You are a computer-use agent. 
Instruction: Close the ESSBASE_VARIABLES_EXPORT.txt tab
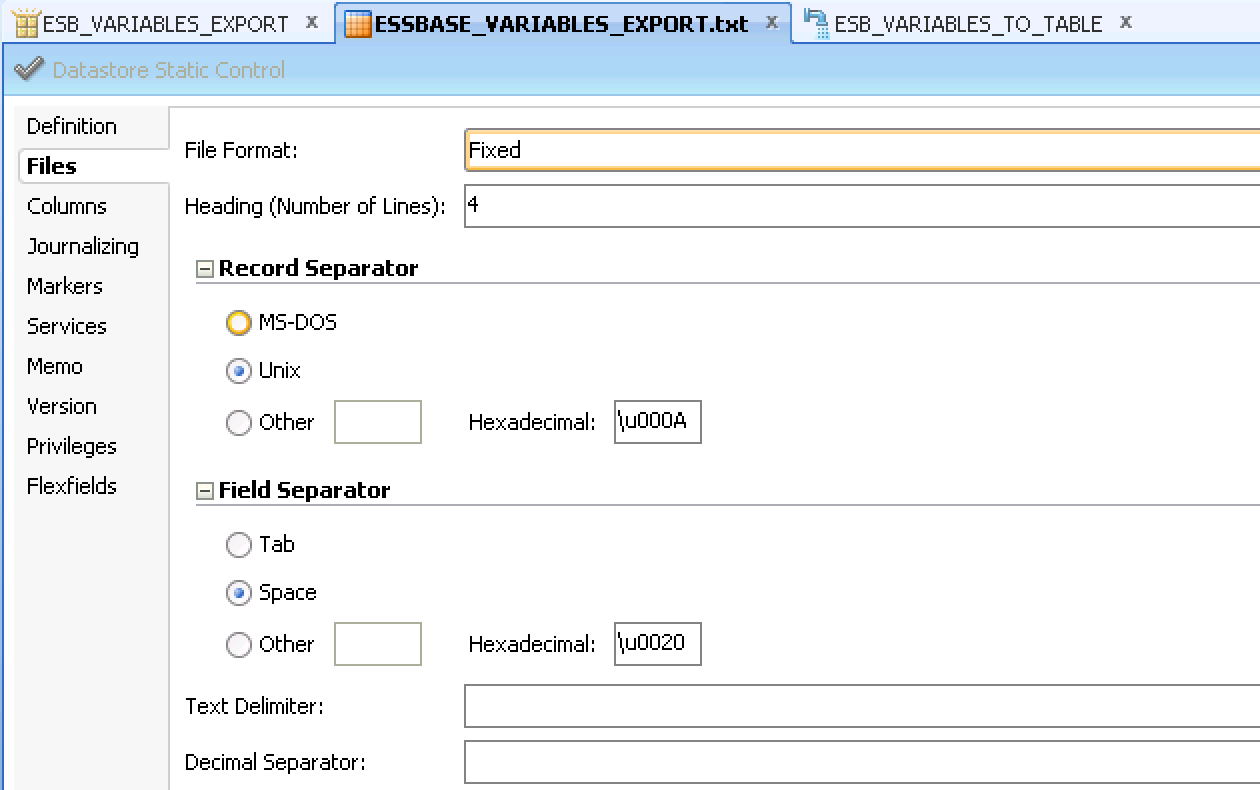pos(771,22)
